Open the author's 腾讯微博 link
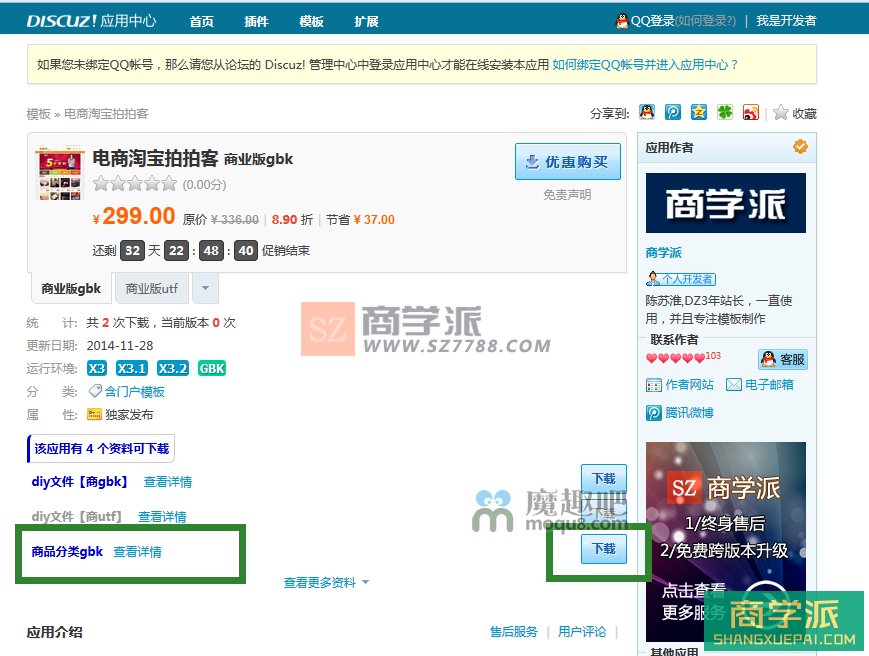Screen dimensions: 869x656 point(680,413)
